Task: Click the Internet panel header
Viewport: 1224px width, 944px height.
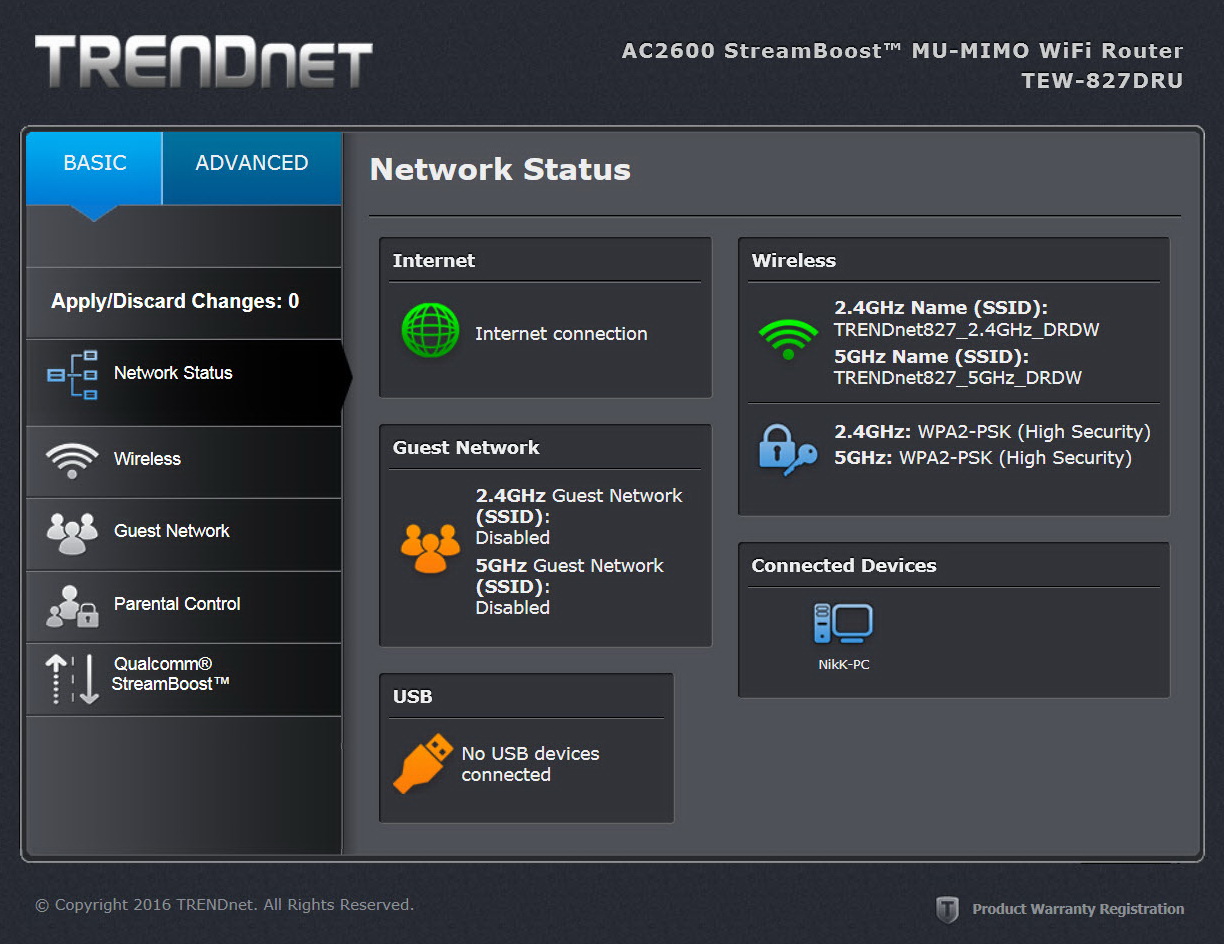Action: point(434,261)
